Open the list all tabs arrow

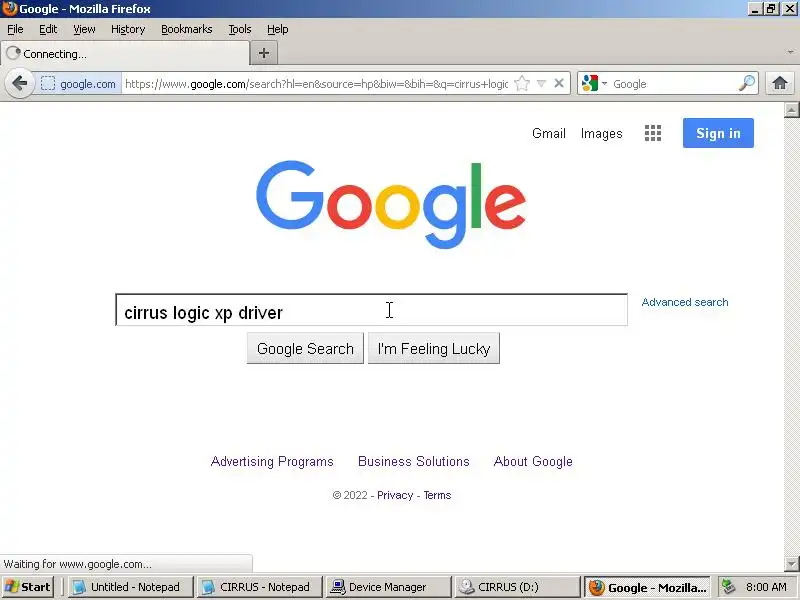coord(790,52)
